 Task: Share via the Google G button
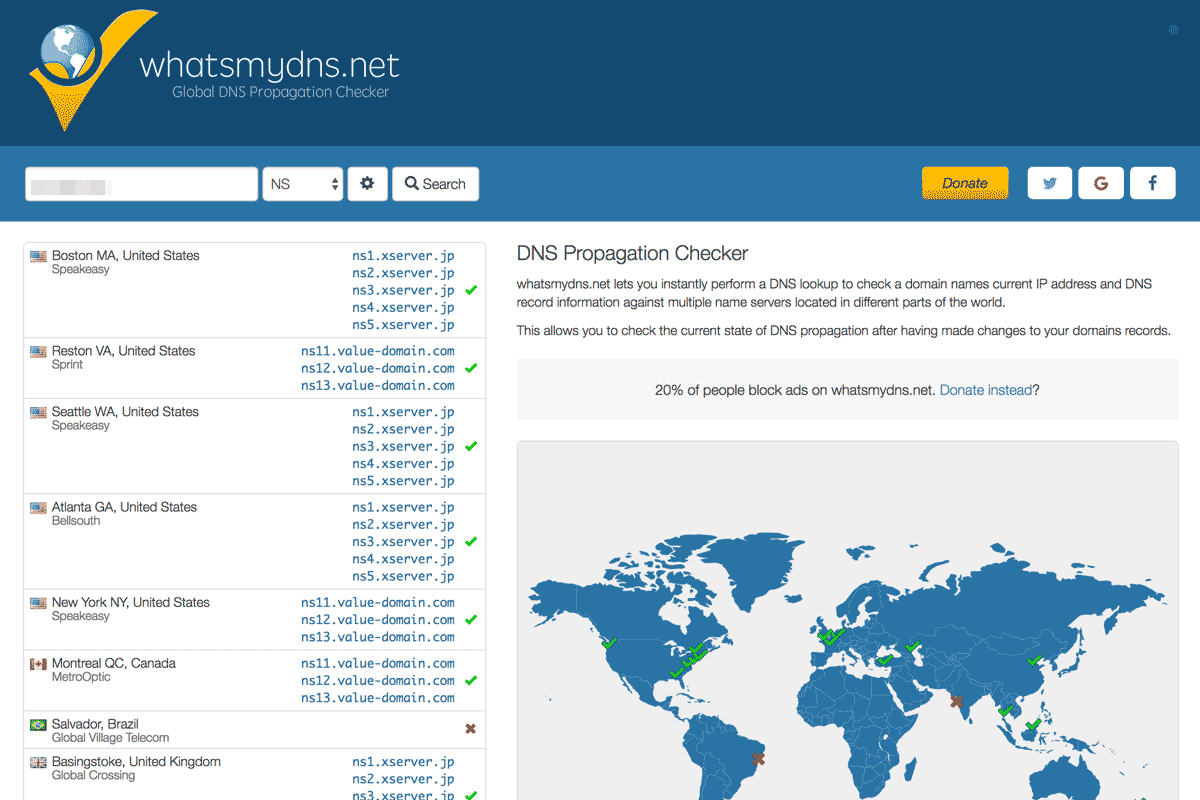(x=1101, y=183)
